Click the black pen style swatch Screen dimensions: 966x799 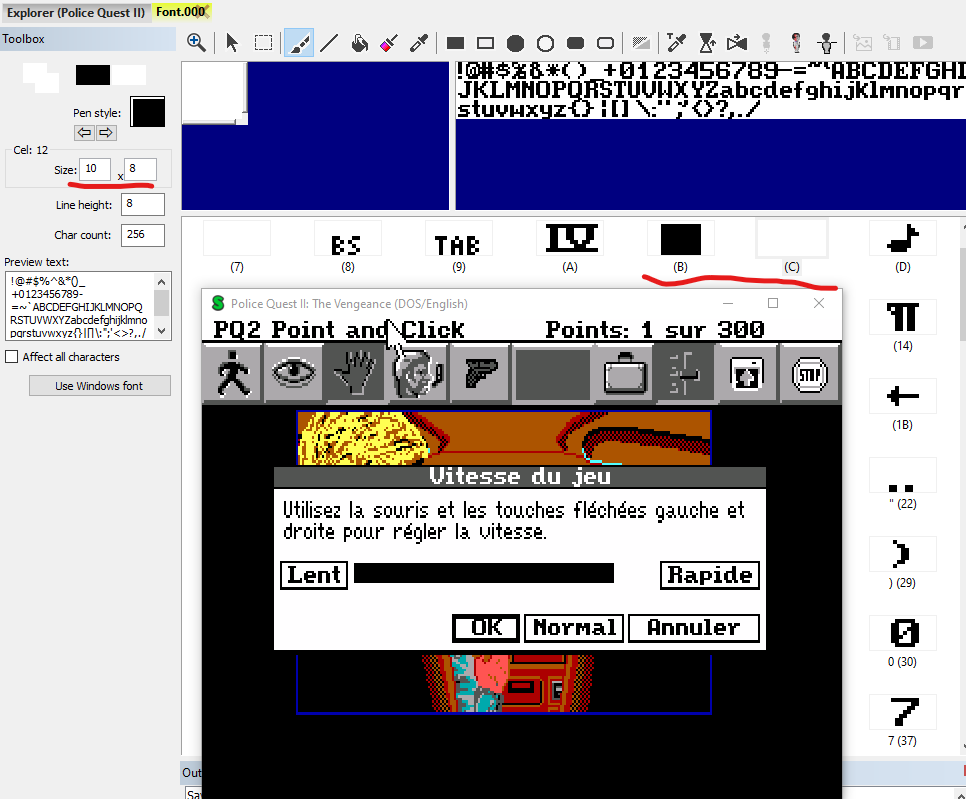148,112
